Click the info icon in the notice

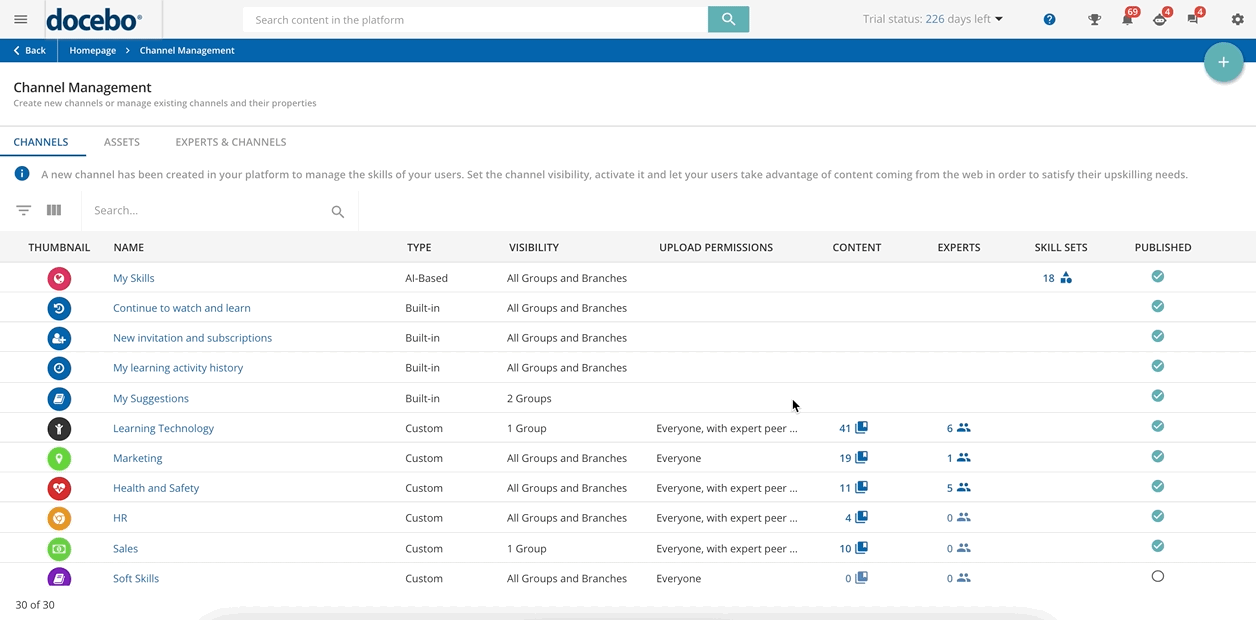coord(21,174)
